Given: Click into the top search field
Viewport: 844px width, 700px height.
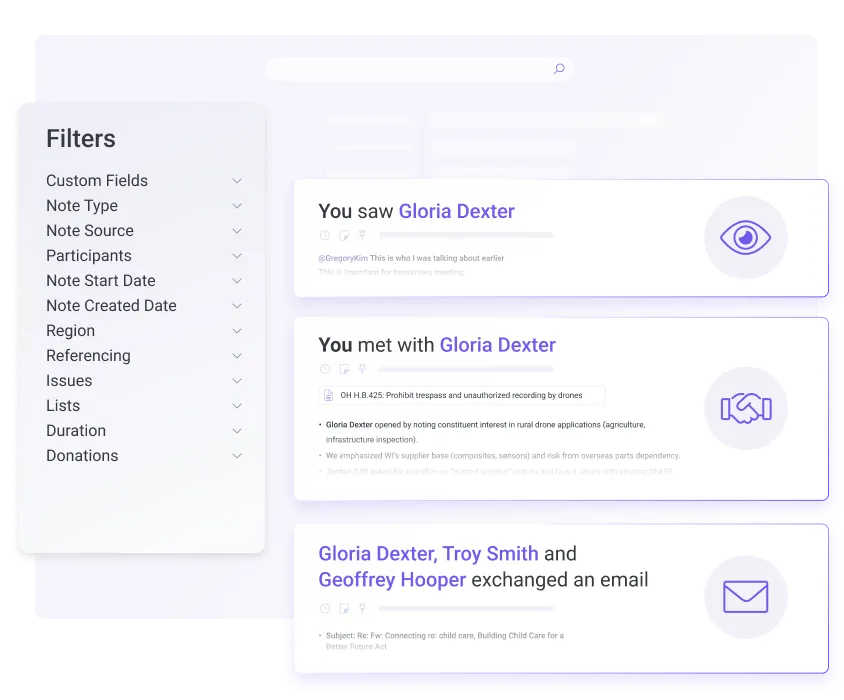Looking at the screenshot, I should pyautogui.click(x=410, y=69).
